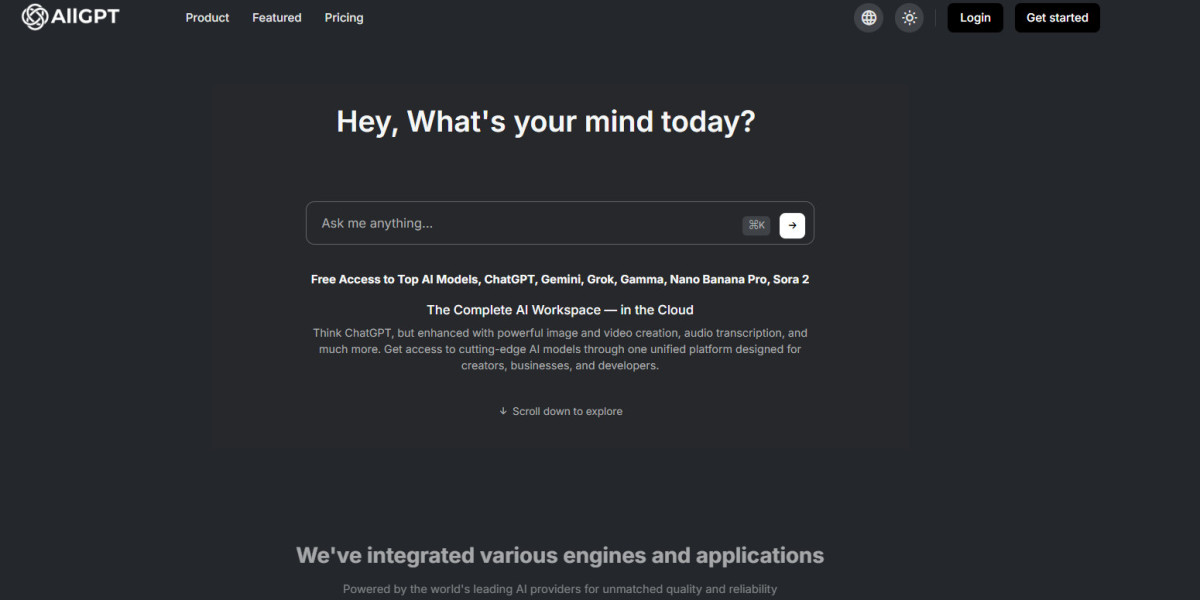Open the Pricing navigation item

coord(343,17)
